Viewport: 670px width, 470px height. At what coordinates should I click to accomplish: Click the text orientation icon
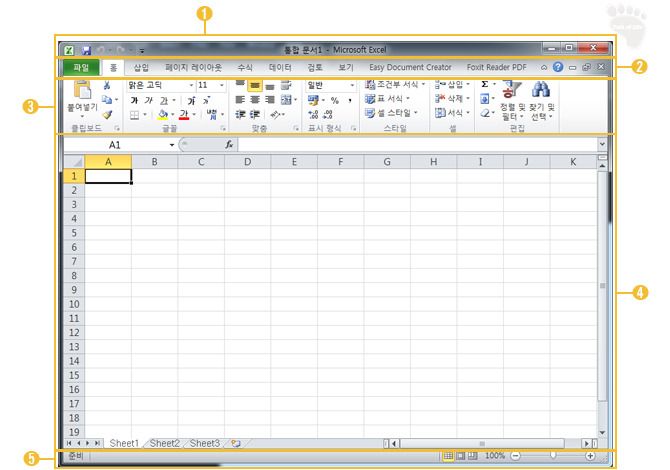click(277, 114)
